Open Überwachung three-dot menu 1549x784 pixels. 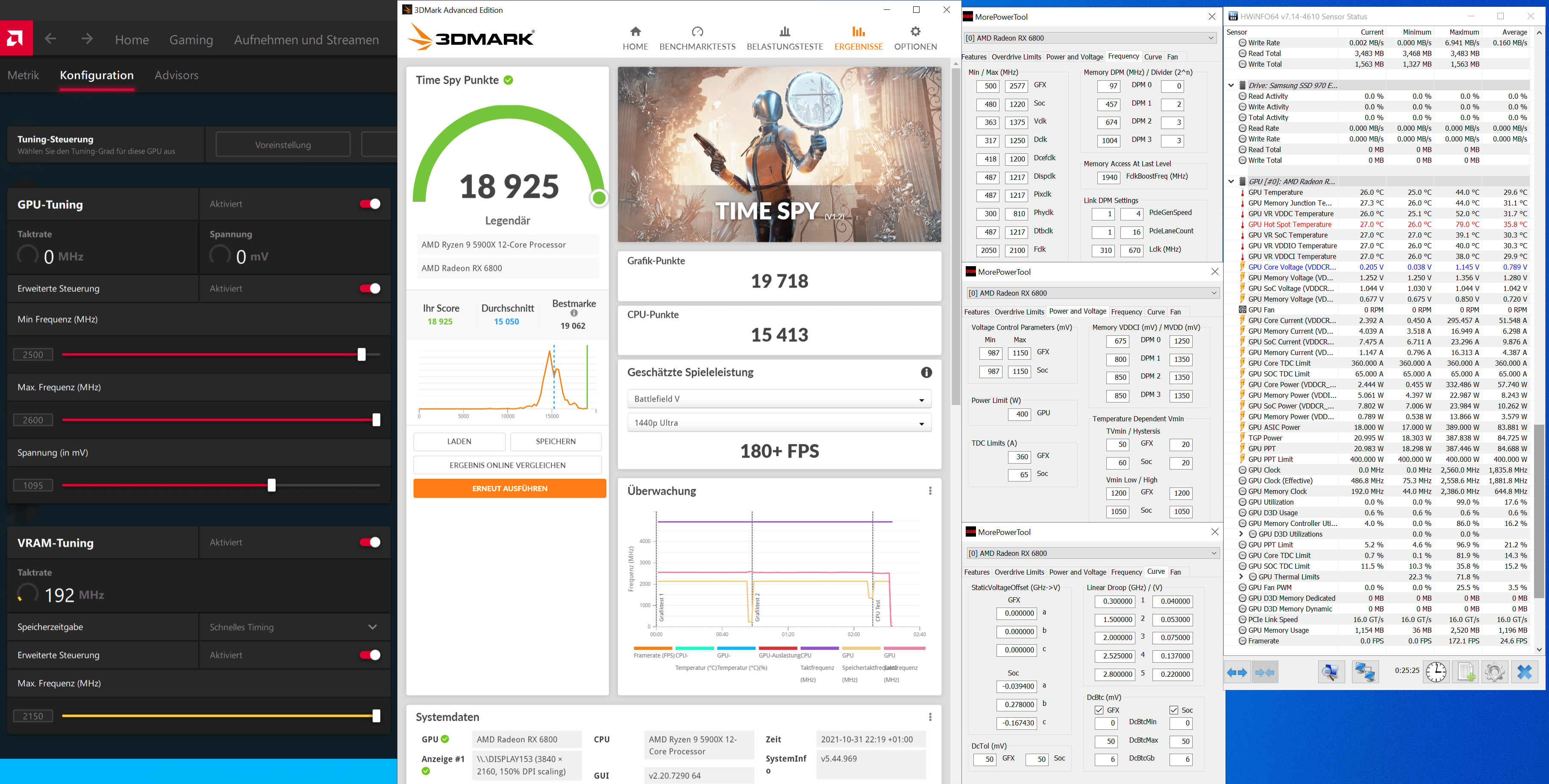pyautogui.click(x=930, y=490)
